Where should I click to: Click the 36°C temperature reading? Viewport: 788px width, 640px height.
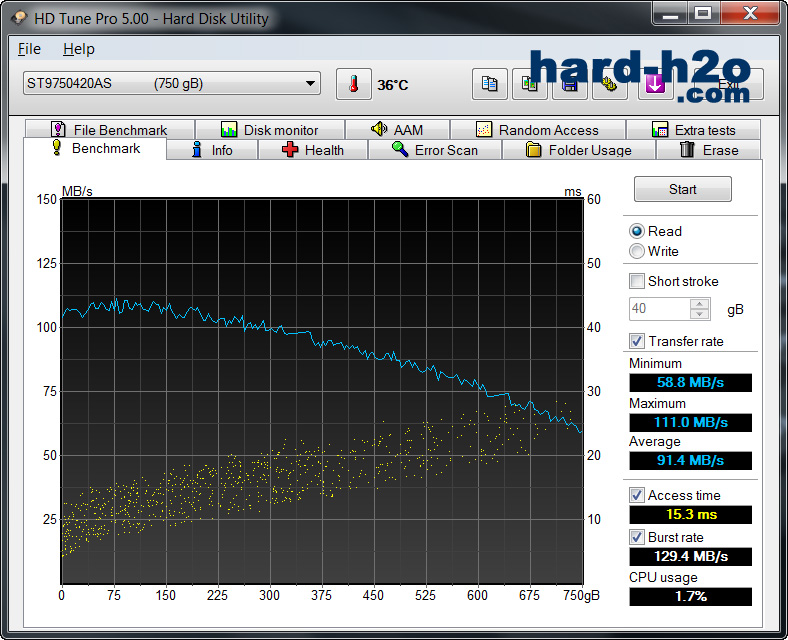pos(393,85)
